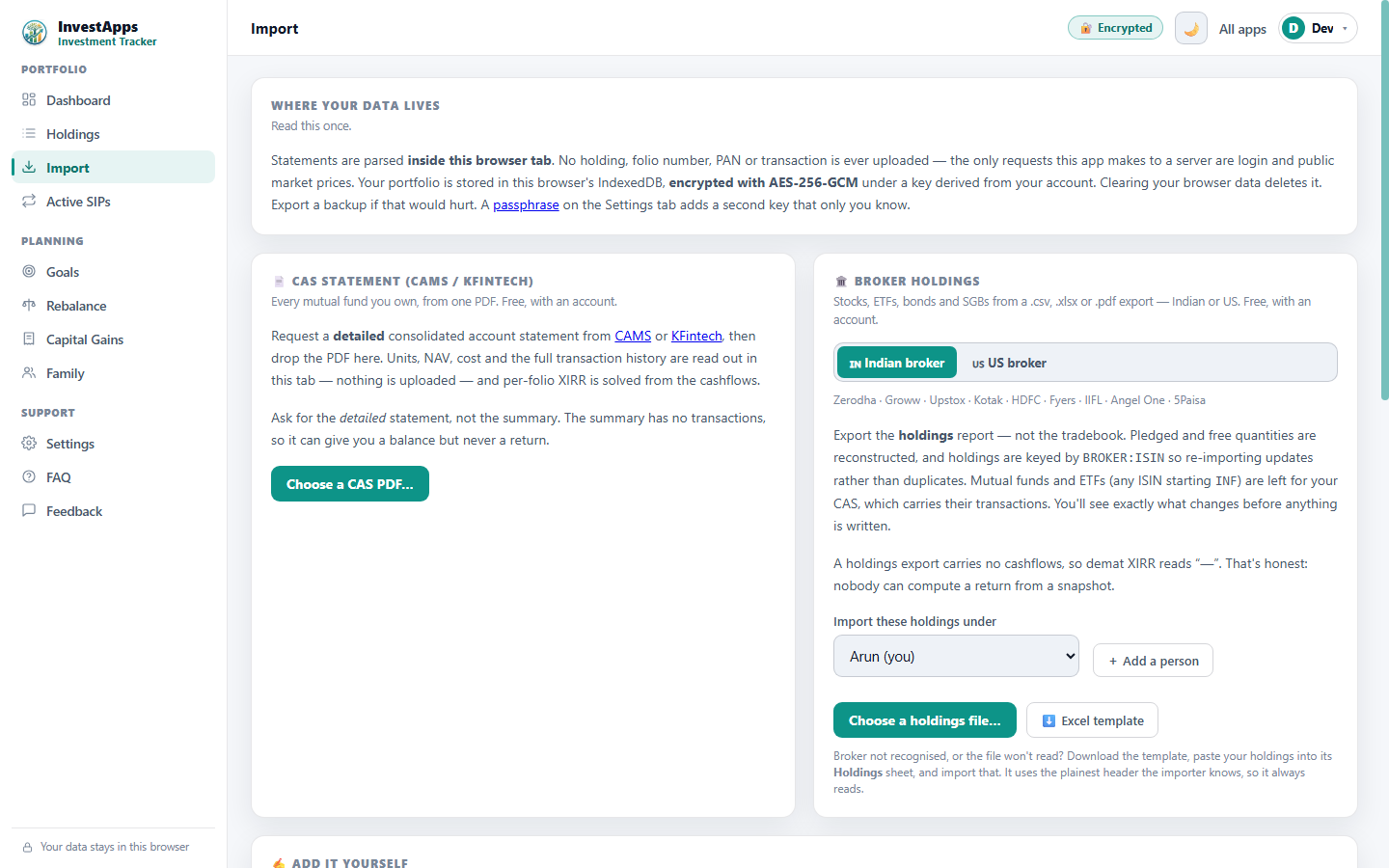This screenshot has height=868, width=1389.
Task: Open the Dashboard page
Action: [113, 99]
